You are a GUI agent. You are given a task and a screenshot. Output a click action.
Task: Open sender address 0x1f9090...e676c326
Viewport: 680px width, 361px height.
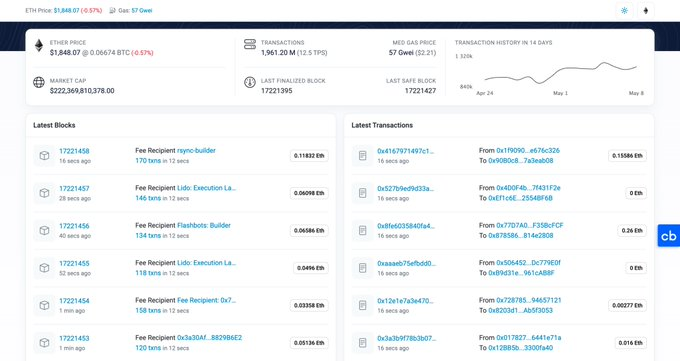click(528, 150)
